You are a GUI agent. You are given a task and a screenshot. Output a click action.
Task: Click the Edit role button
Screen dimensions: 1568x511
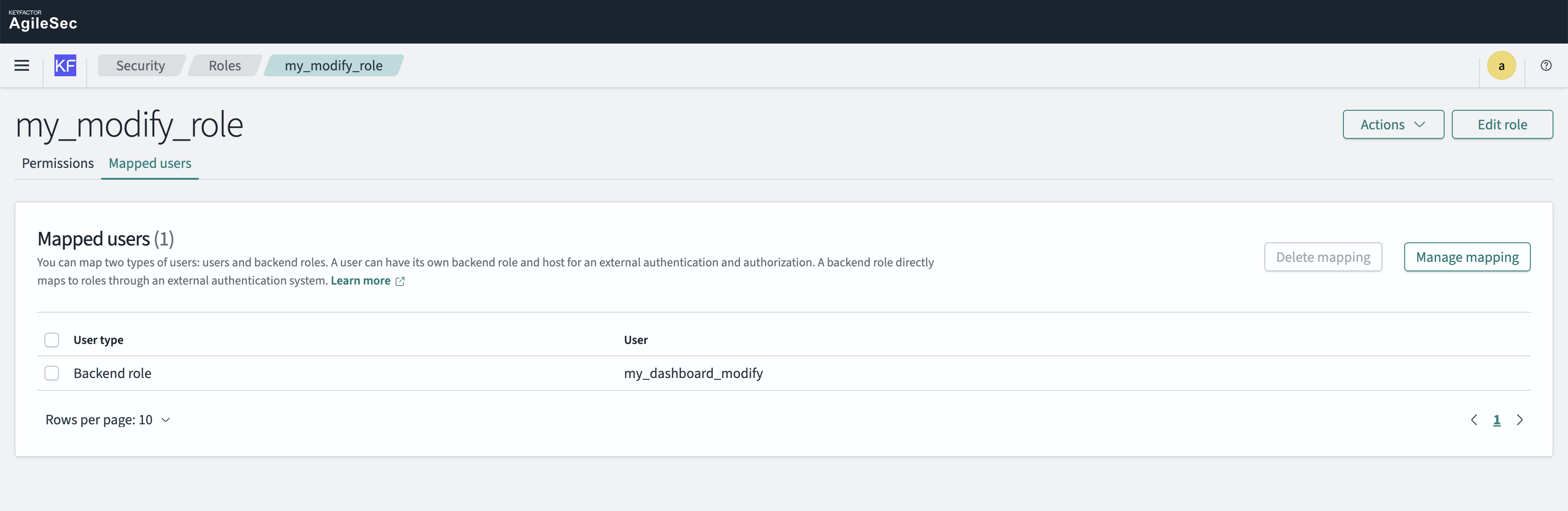point(1502,125)
